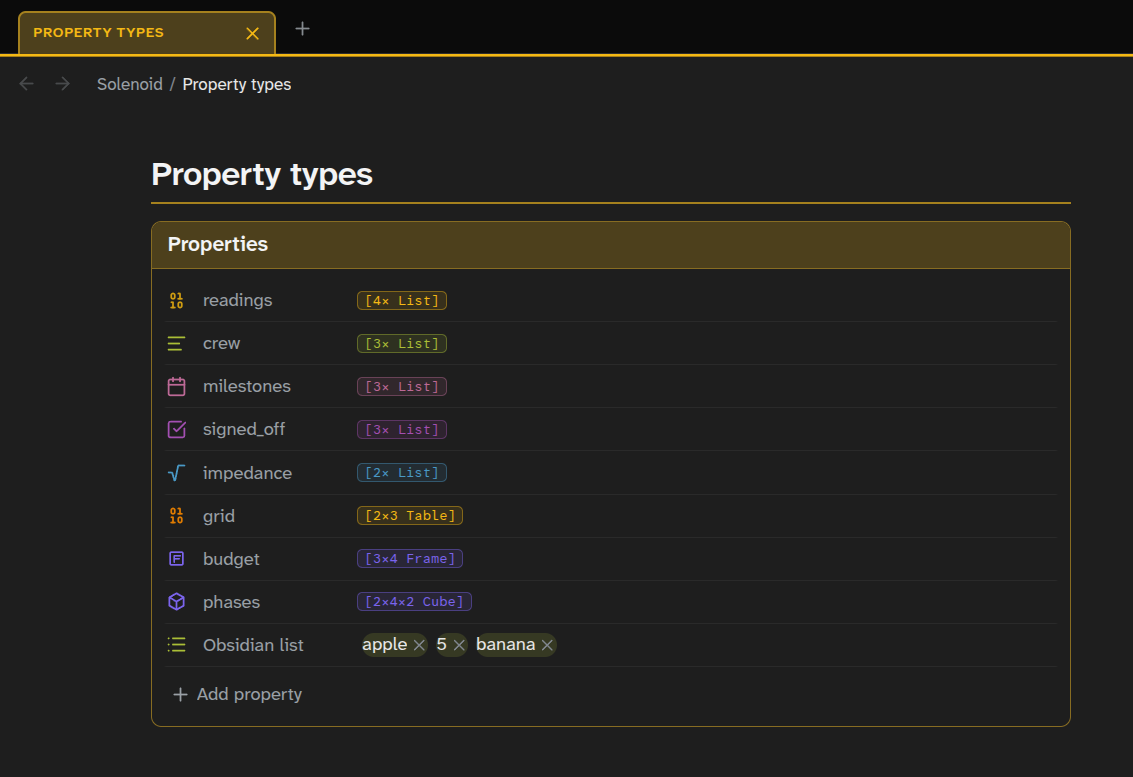
Task: Open the [4× List] value for readings
Action: (x=402, y=301)
